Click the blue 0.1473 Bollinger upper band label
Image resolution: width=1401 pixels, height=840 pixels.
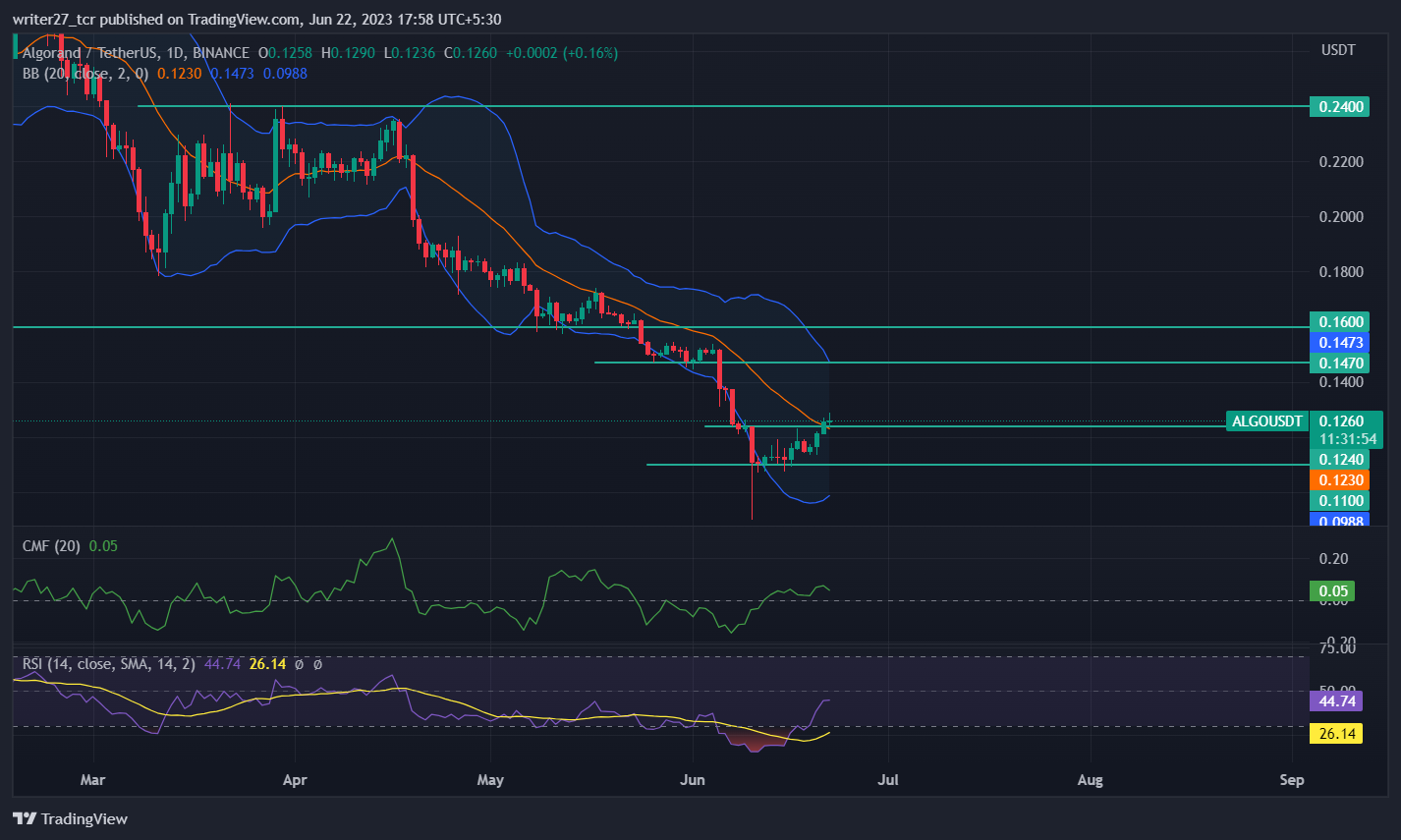1341,342
